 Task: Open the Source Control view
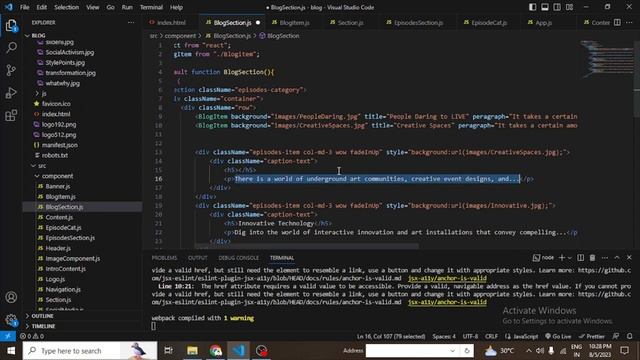(x=11, y=70)
